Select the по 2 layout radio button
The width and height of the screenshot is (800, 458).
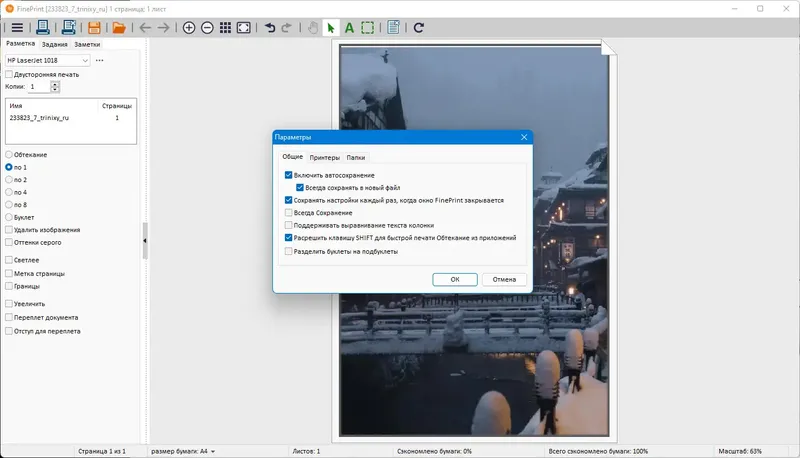[9, 180]
